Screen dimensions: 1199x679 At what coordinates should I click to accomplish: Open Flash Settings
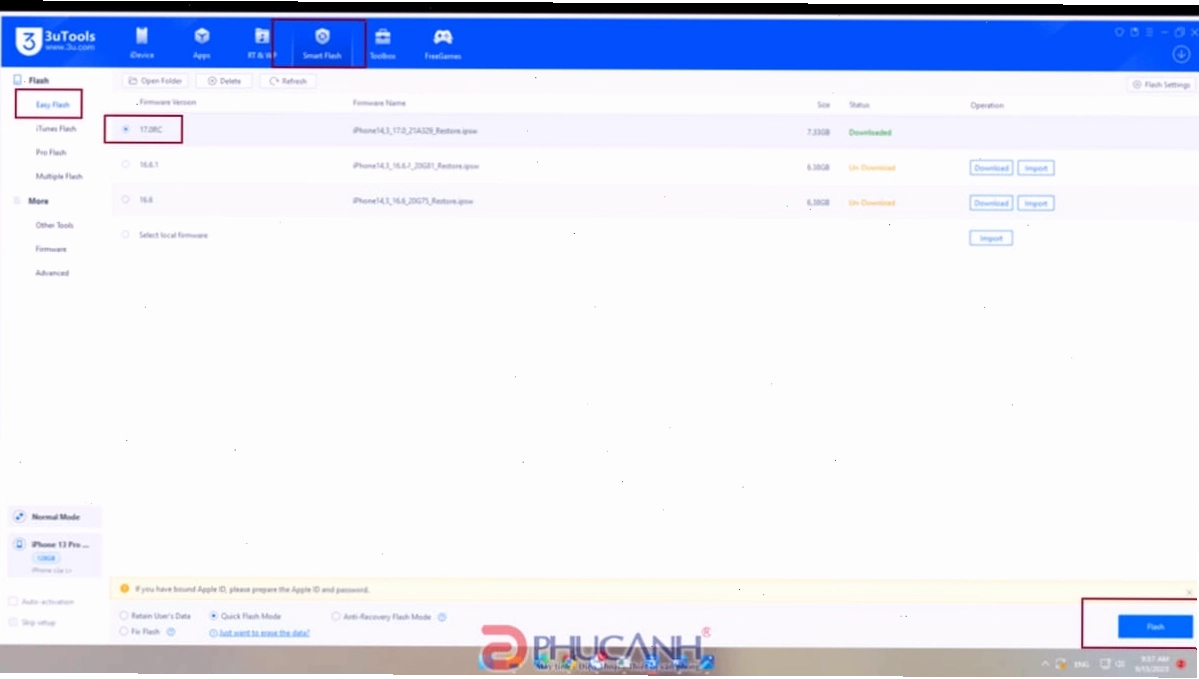[1161, 84]
